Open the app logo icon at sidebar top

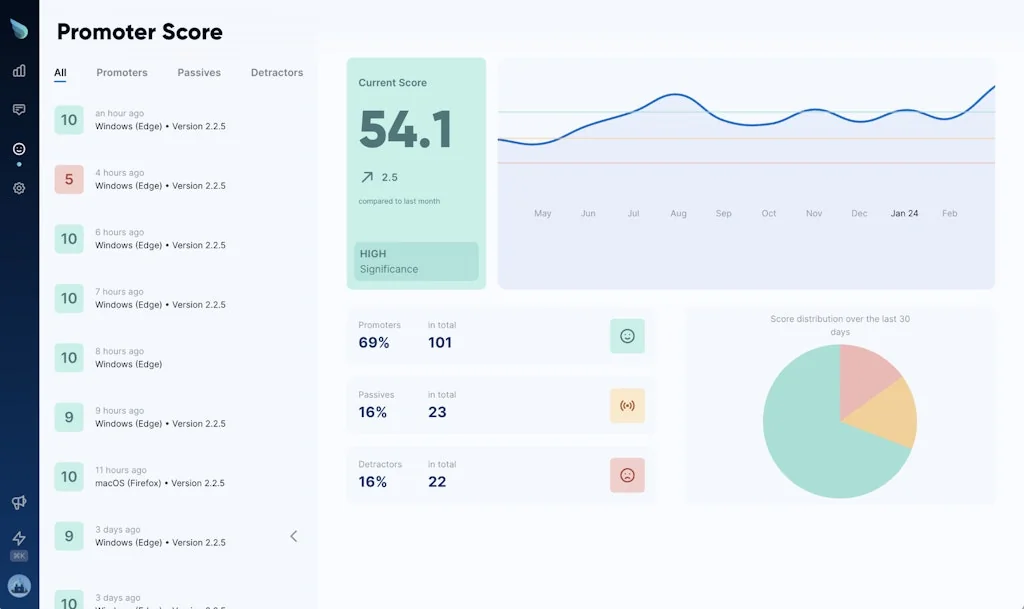coord(18,30)
